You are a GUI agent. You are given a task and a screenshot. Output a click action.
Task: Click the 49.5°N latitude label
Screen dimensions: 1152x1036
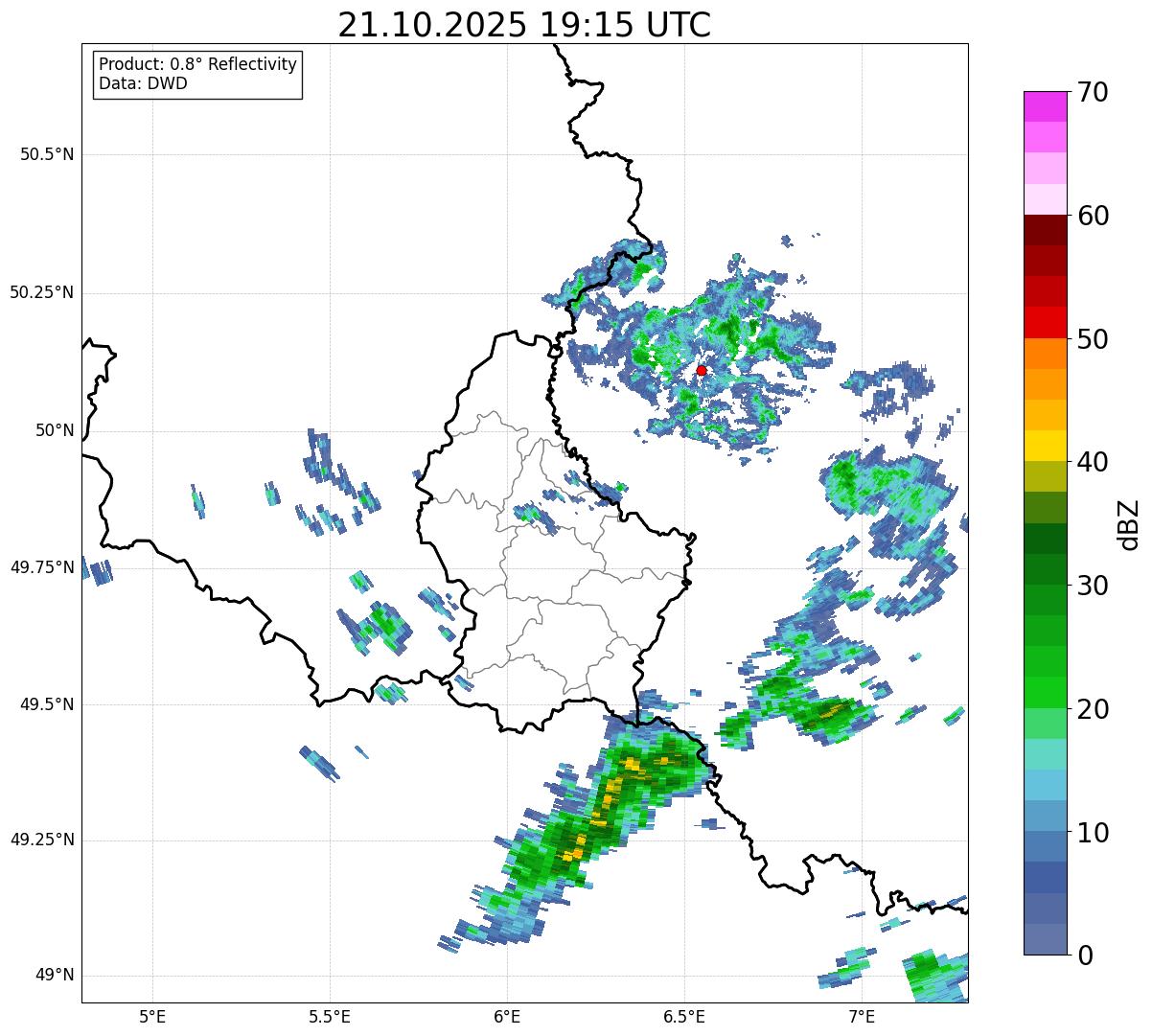point(47,704)
